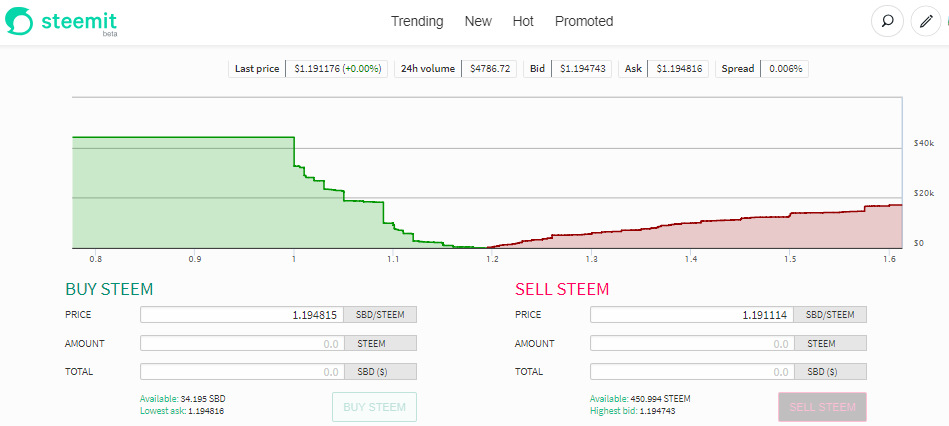Click the 0.8 x-axis label

96,259
